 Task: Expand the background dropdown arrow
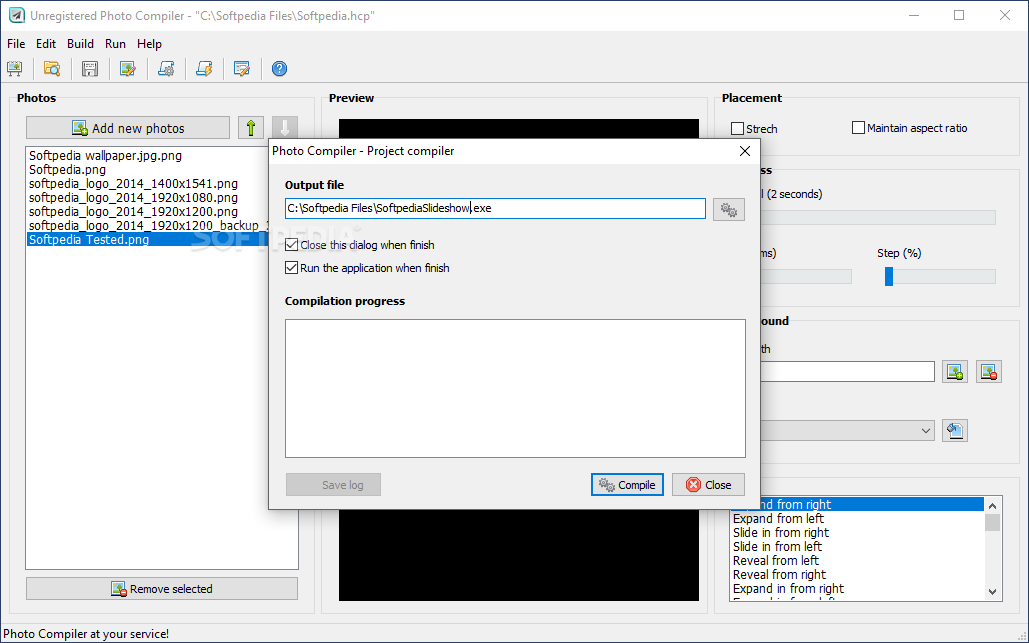[925, 430]
